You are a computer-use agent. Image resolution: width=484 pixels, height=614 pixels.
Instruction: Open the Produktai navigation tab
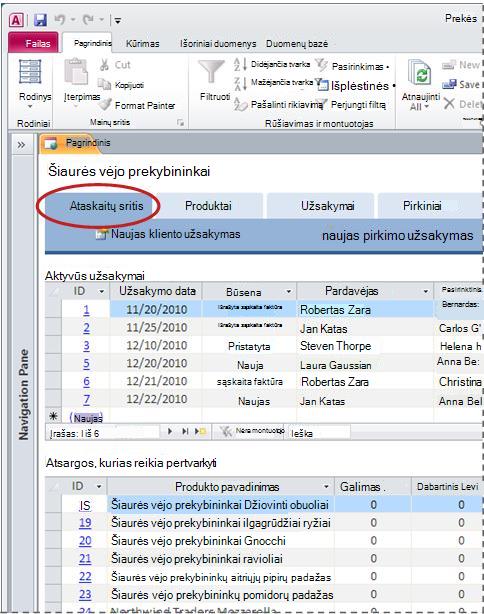point(208,206)
